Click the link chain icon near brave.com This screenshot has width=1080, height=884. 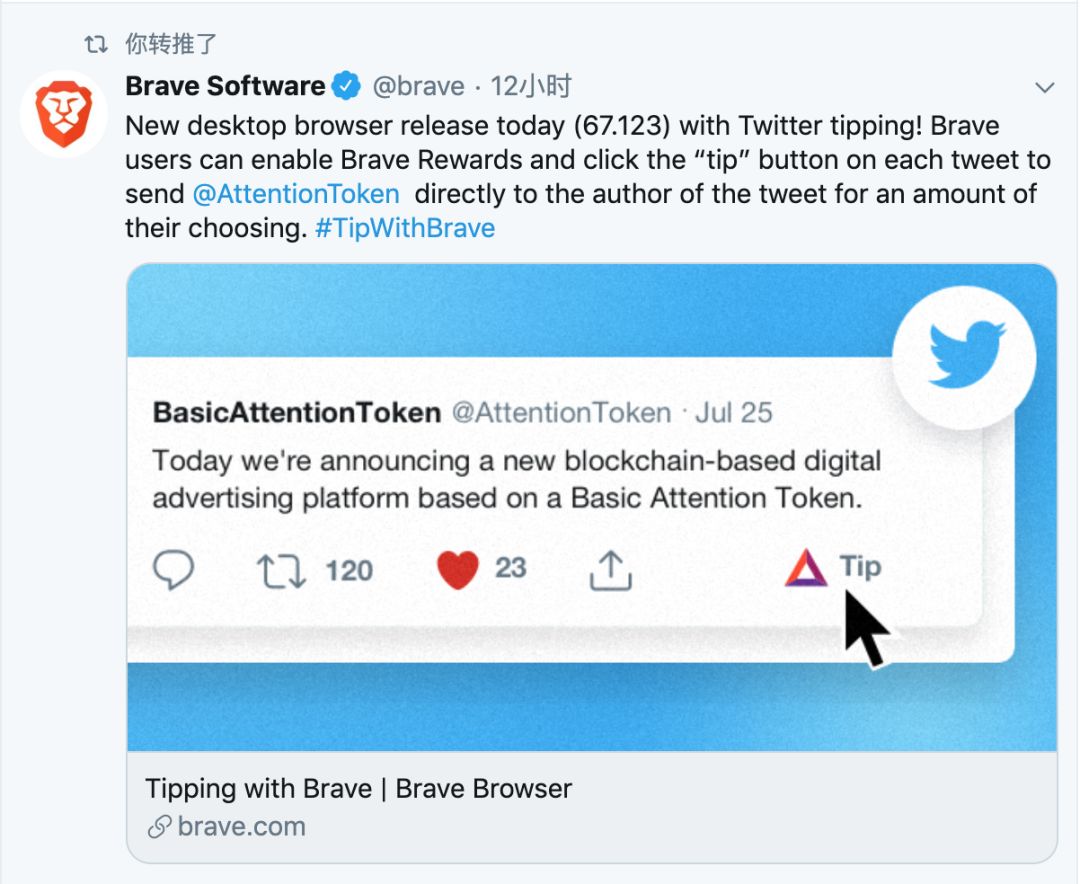159,826
